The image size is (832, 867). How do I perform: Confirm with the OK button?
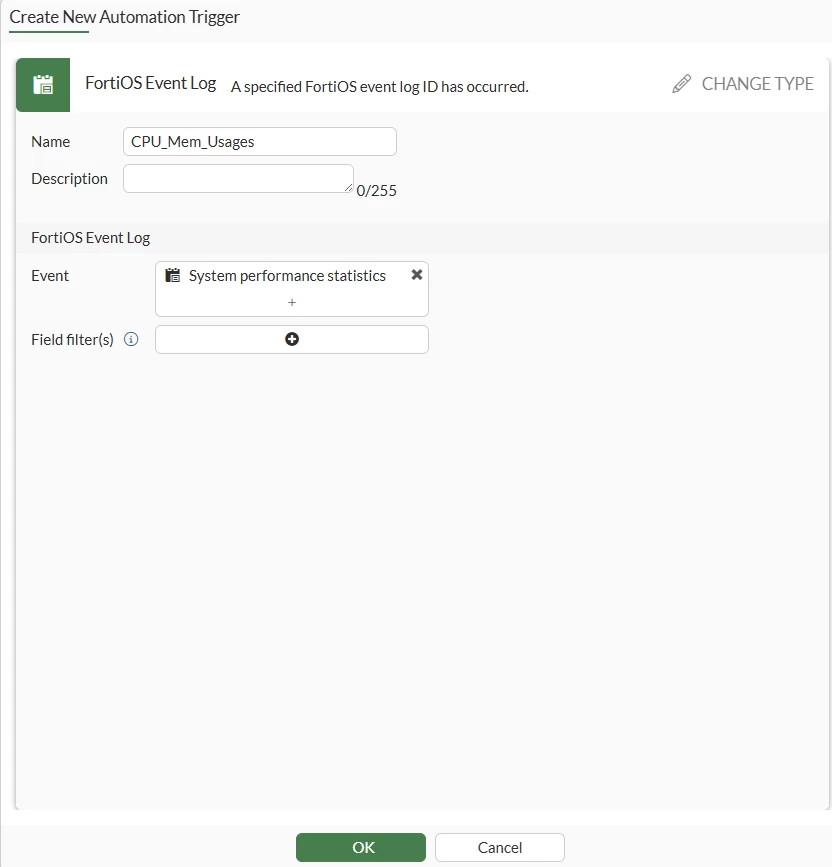pos(361,847)
